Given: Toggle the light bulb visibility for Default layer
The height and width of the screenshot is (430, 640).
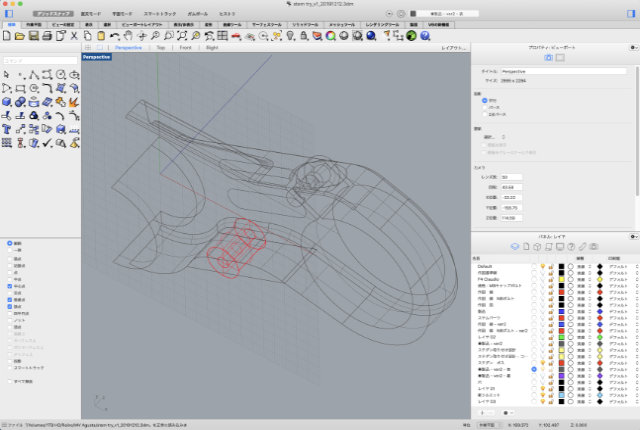Looking at the screenshot, I should click(542, 265).
